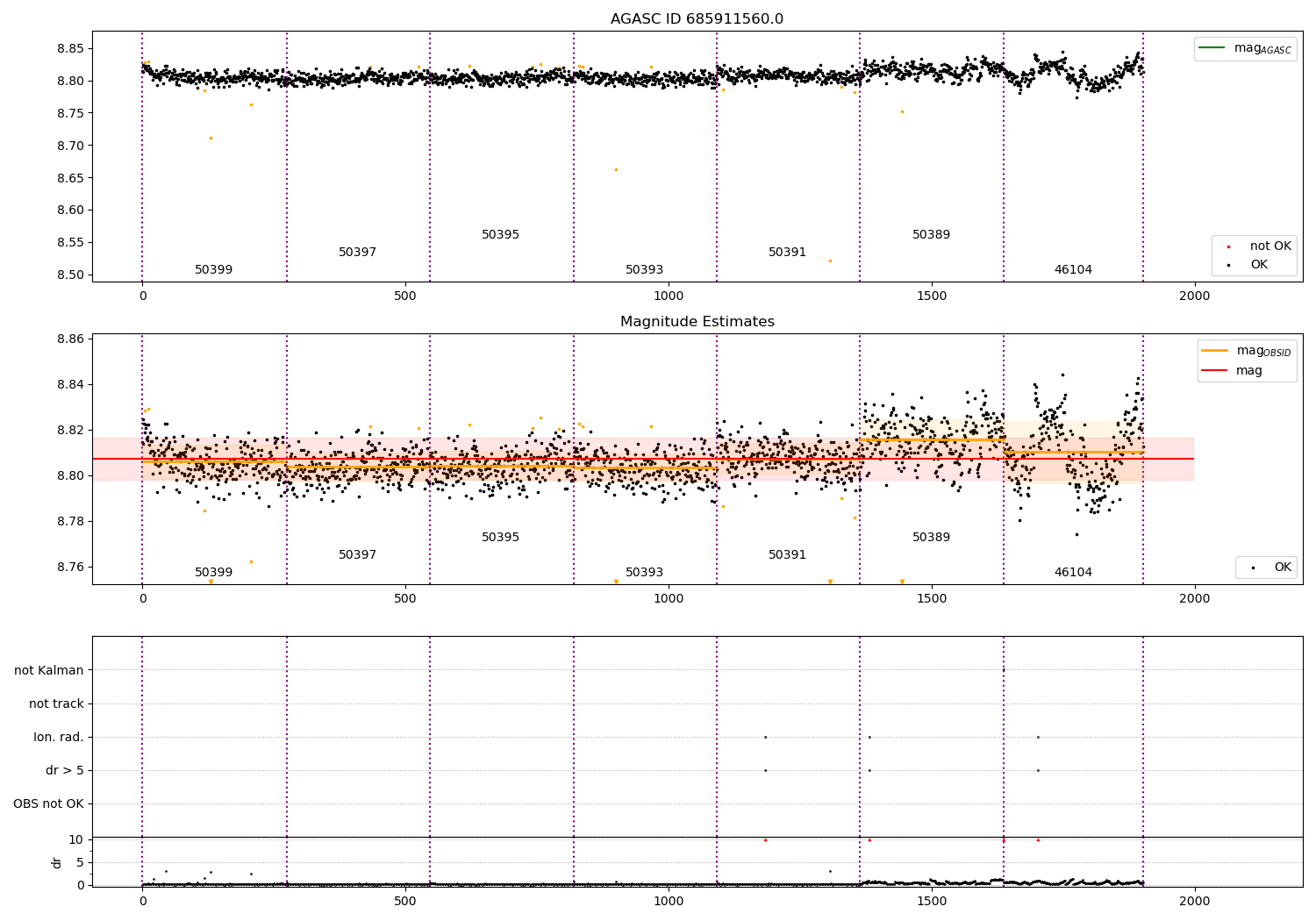Viewport: 1316px width, 921px height.
Task: Click obsid label 50393 in the AGASC ID plot
Action: coord(644,270)
